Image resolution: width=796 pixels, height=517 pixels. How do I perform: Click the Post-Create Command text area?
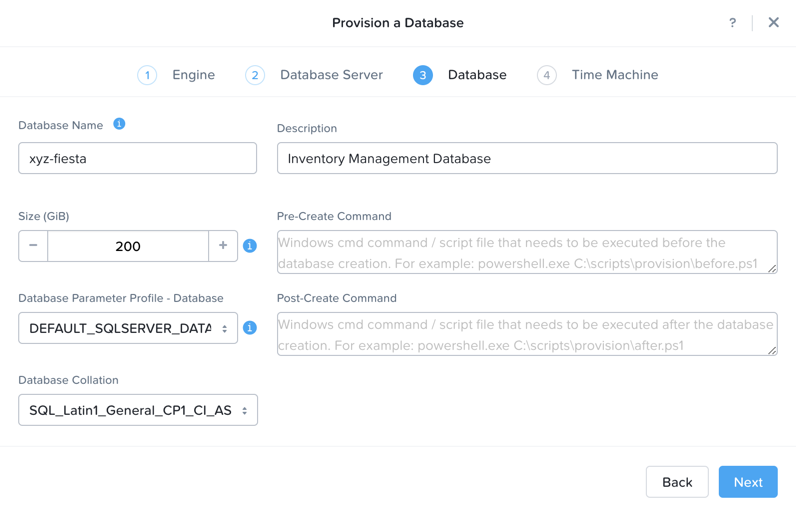(x=527, y=334)
